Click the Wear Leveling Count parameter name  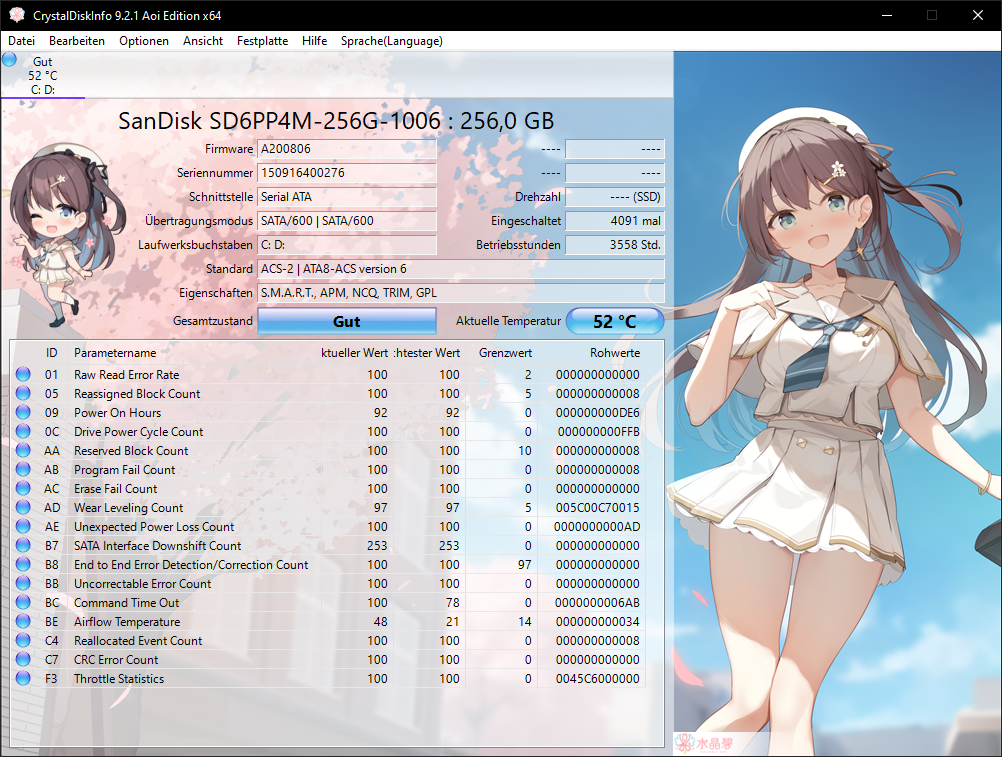(128, 508)
